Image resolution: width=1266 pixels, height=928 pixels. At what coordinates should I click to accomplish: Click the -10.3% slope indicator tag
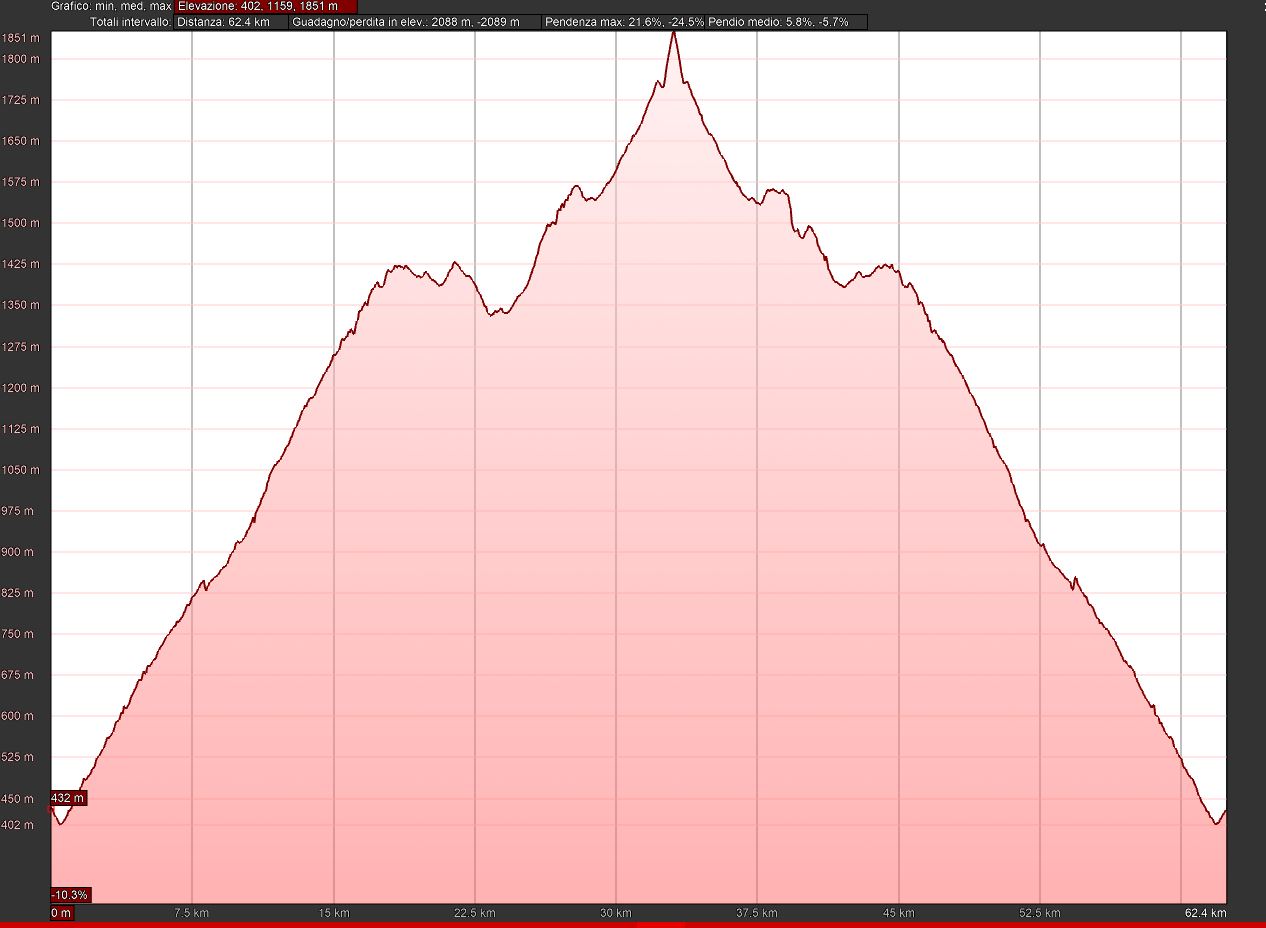[70, 894]
